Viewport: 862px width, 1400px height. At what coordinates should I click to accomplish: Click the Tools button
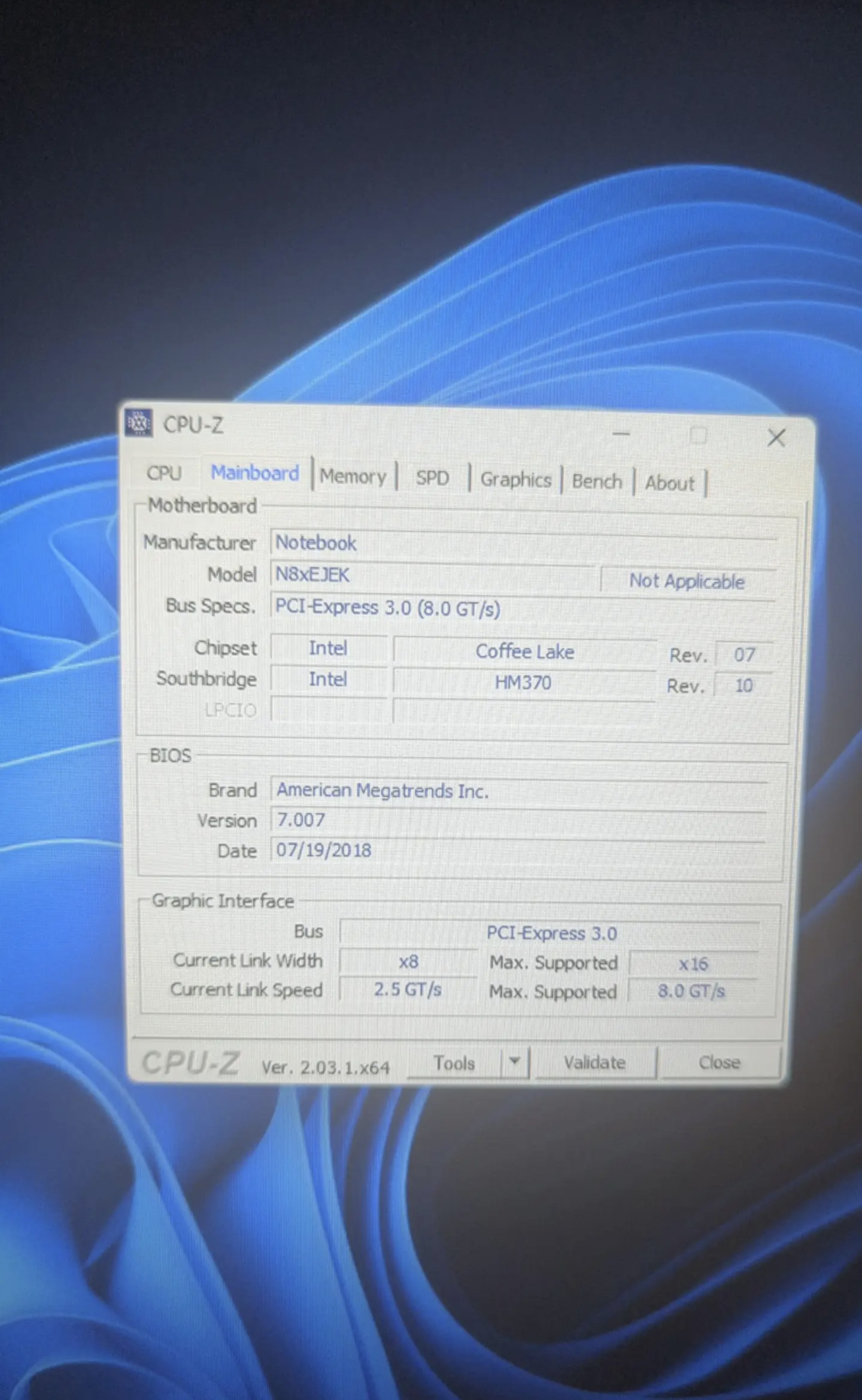pyautogui.click(x=454, y=1063)
